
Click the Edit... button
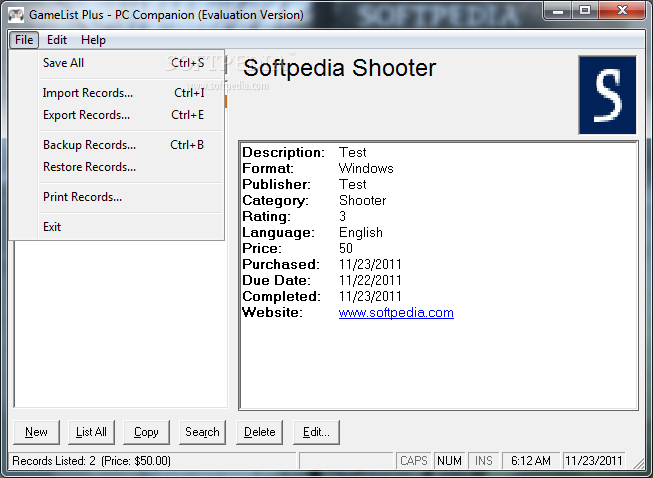pyautogui.click(x=317, y=432)
